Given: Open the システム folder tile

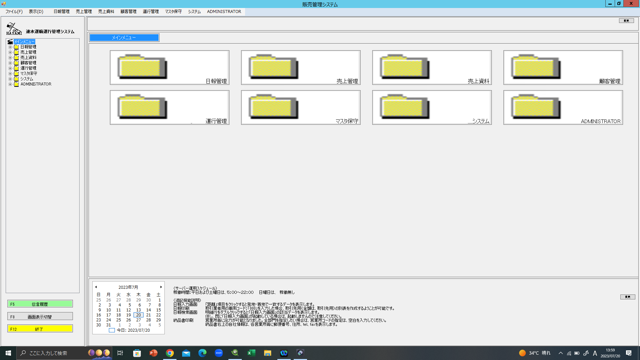Looking at the screenshot, I should point(432,108).
